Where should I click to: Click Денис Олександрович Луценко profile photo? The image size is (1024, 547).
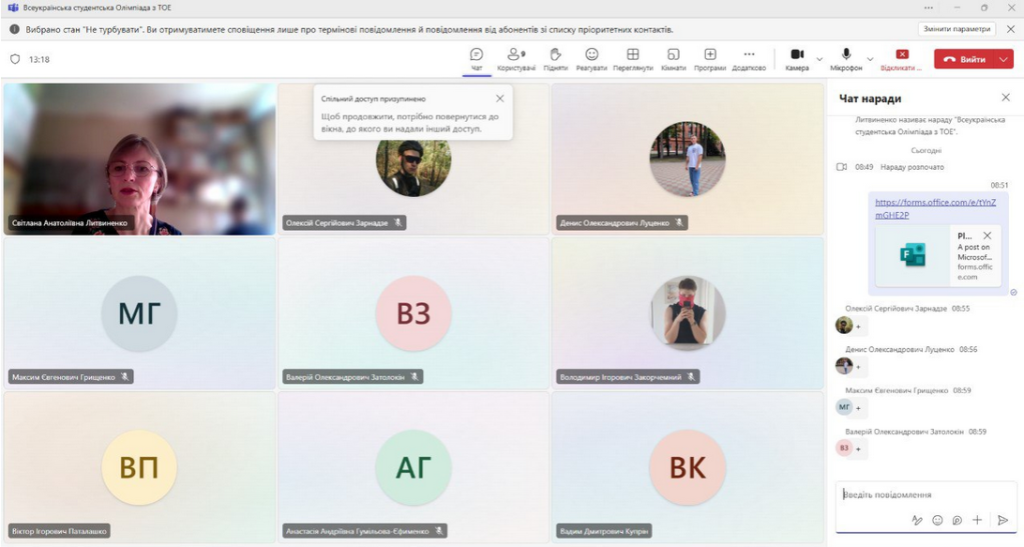688,159
